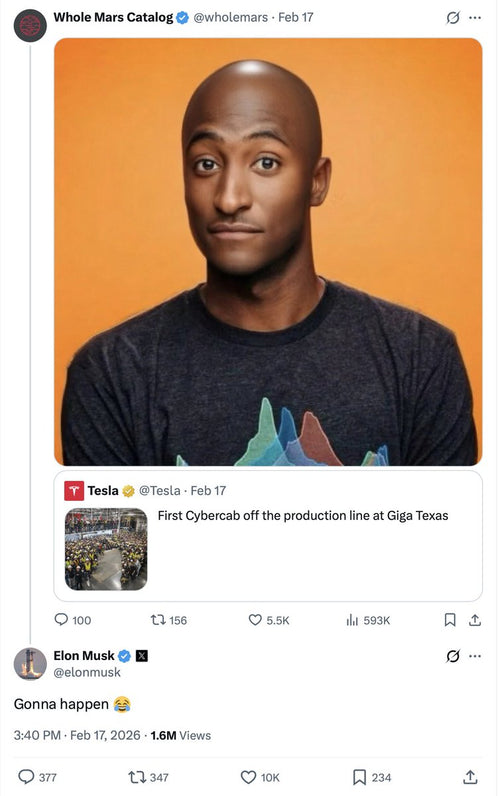Open the three-dot menu on Elon Musk's post

click(475, 656)
